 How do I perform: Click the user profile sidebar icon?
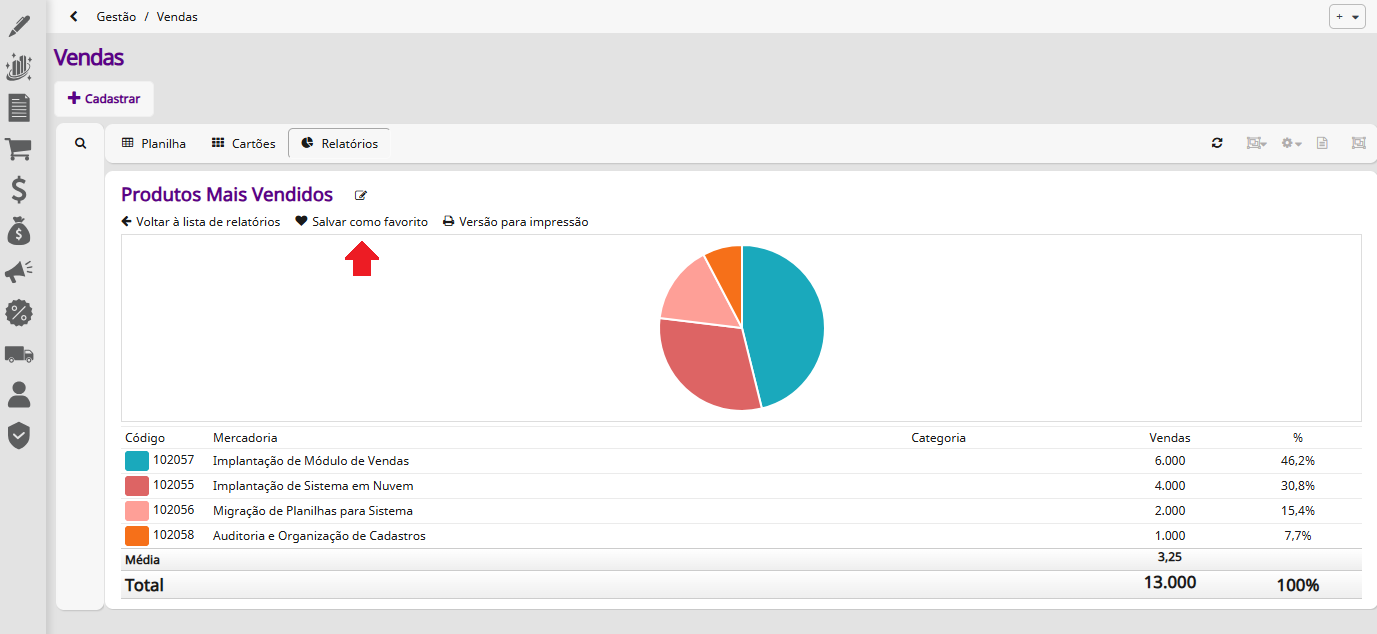18,395
